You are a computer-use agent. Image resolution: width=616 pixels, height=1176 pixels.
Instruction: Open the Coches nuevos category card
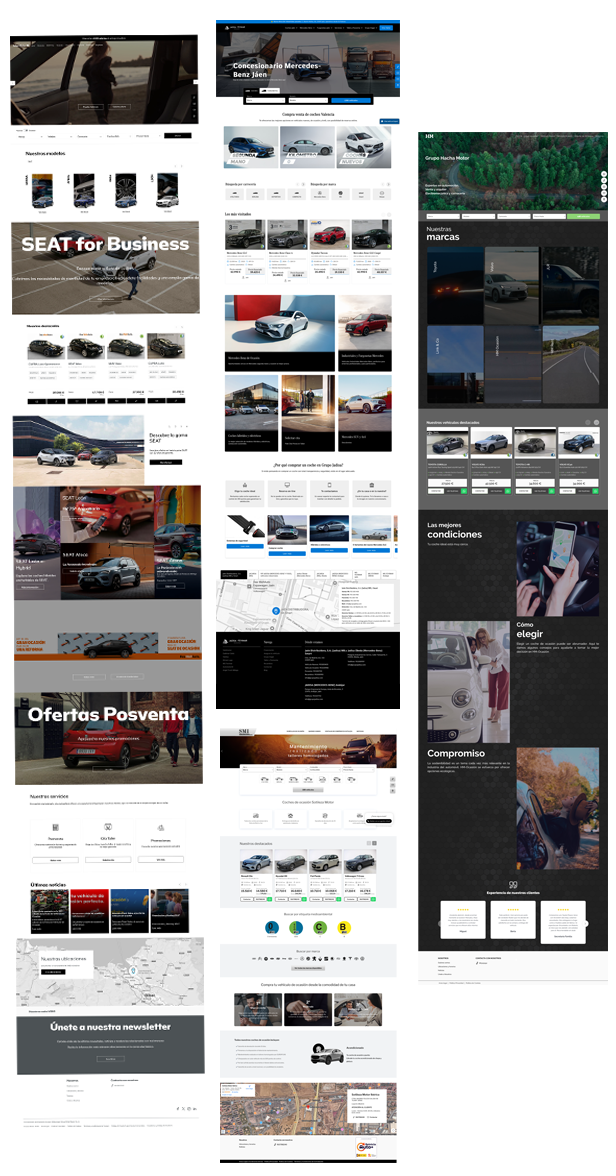tap(364, 146)
